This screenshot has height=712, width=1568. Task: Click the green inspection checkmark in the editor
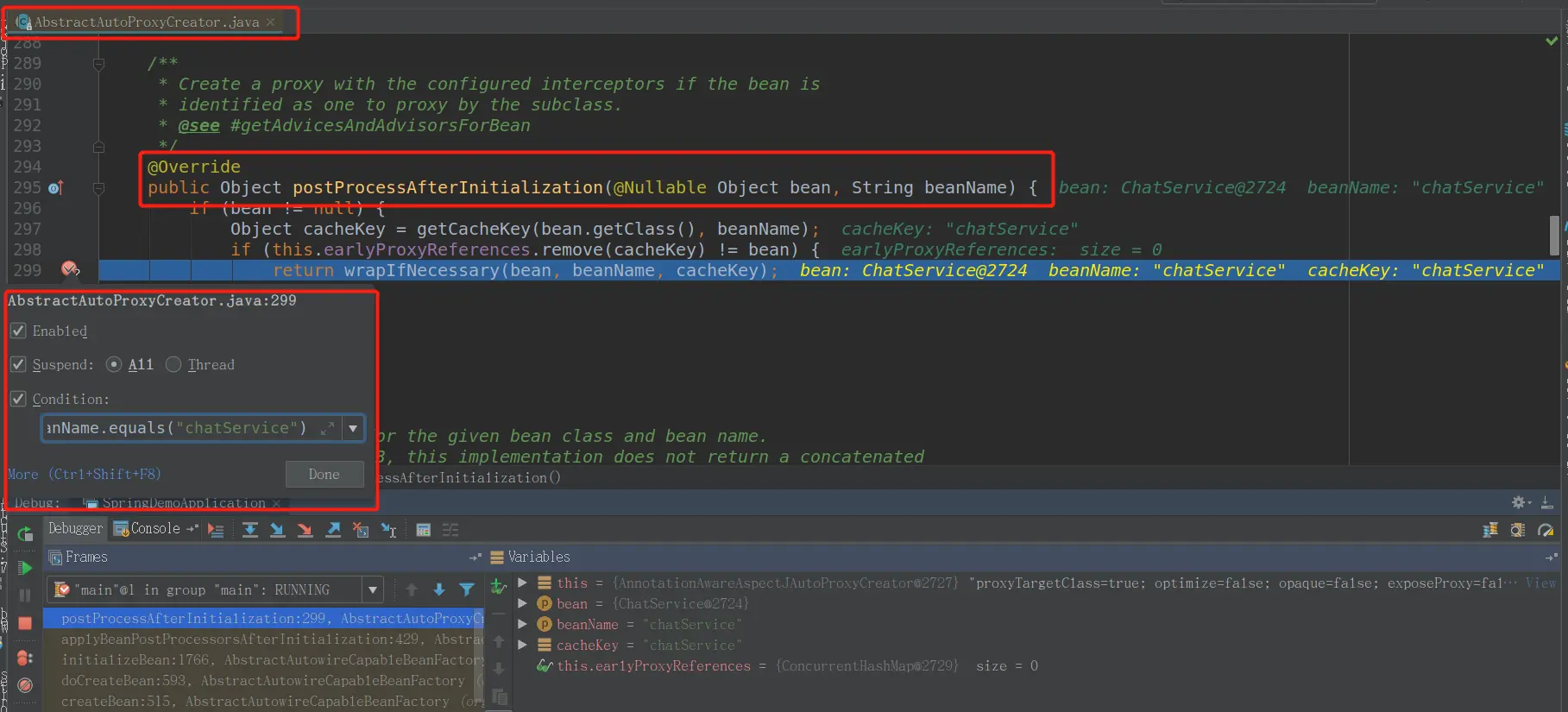(x=1552, y=41)
